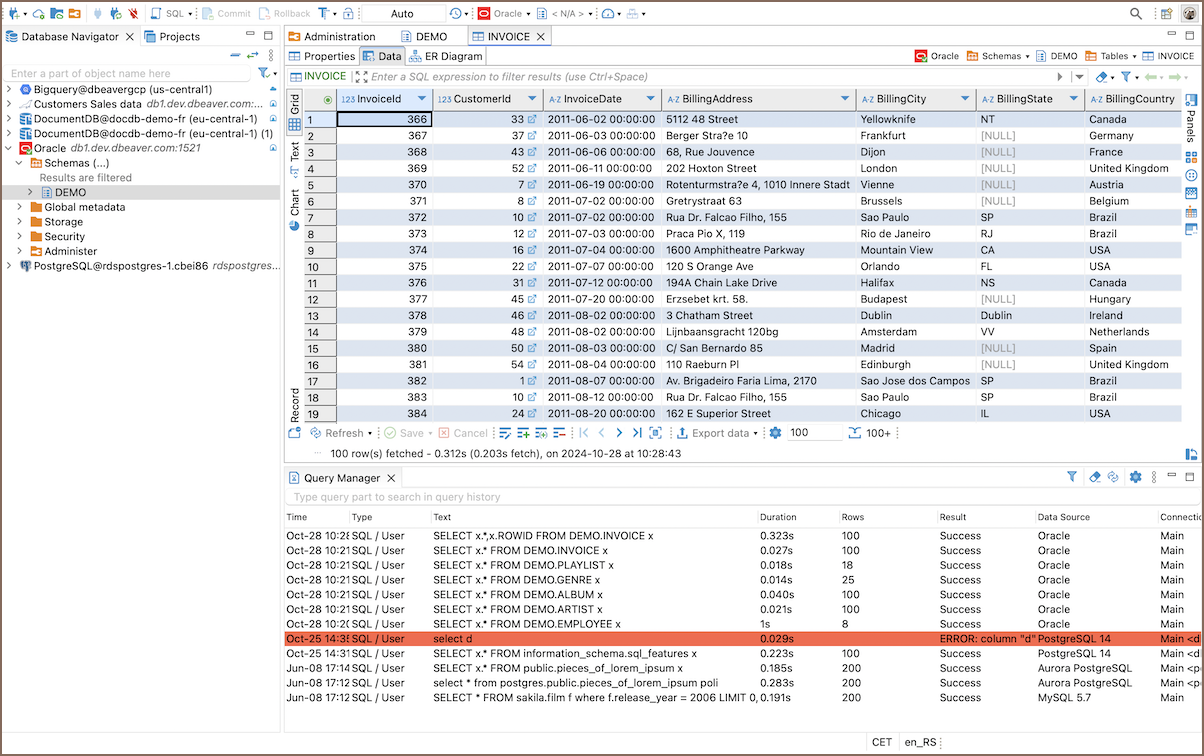Toggle link with editor in Database Navigator

tap(253, 55)
